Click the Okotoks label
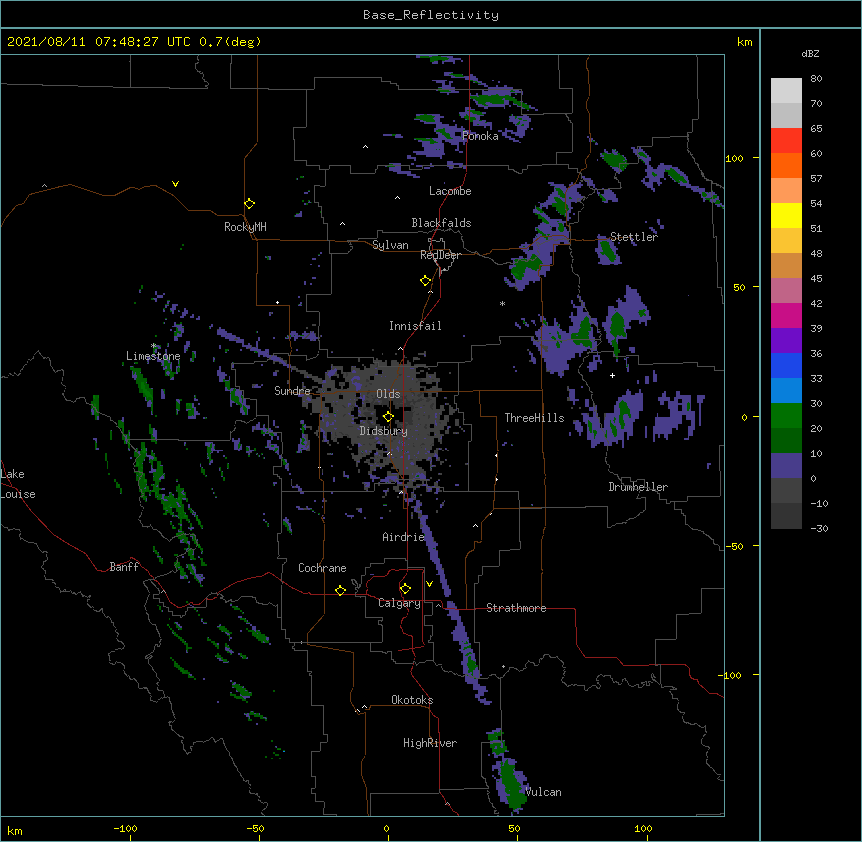 click(412, 700)
